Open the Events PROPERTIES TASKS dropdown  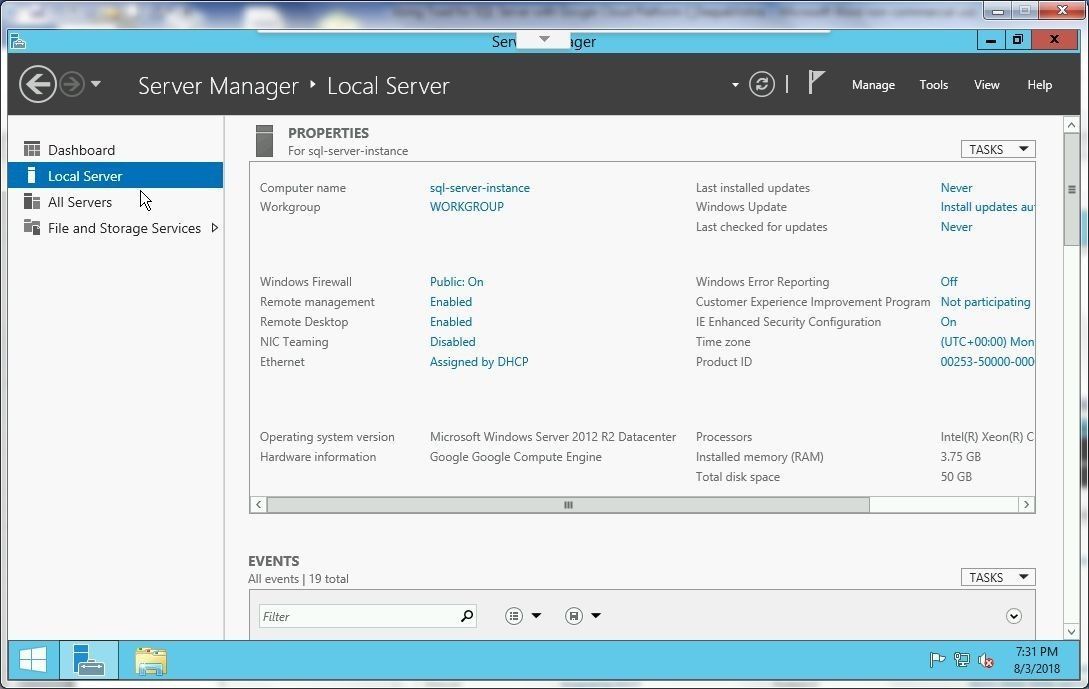click(x=997, y=149)
